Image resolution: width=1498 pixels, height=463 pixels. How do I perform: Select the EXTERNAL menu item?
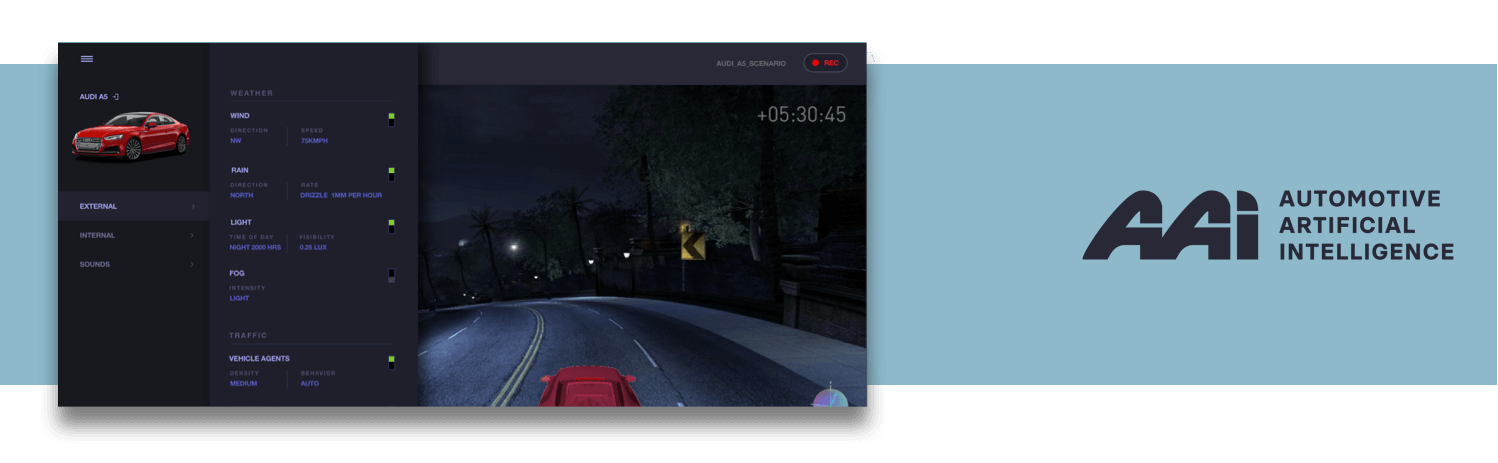(x=99, y=207)
